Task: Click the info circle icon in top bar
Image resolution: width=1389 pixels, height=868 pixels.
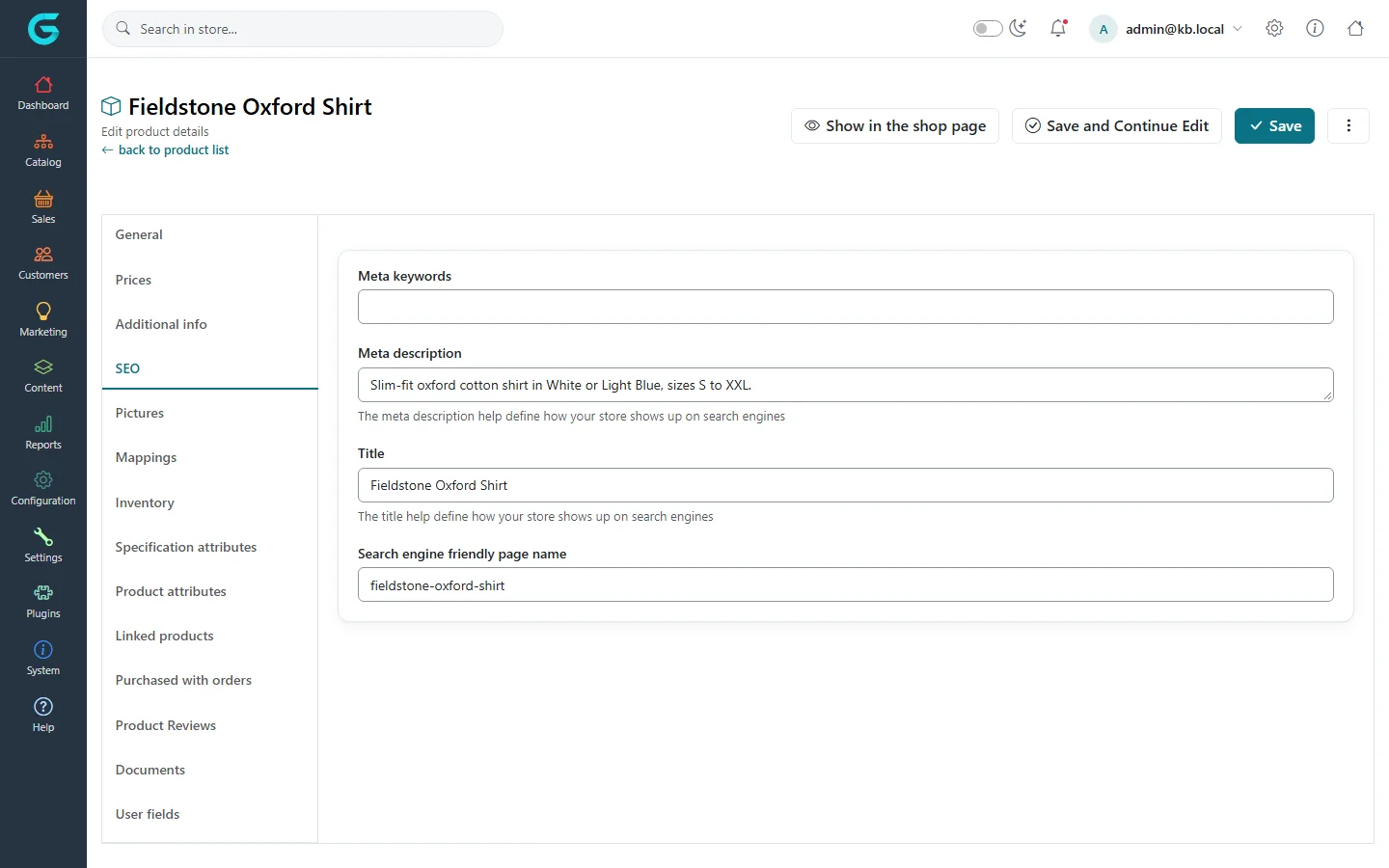Action: point(1315,29)
